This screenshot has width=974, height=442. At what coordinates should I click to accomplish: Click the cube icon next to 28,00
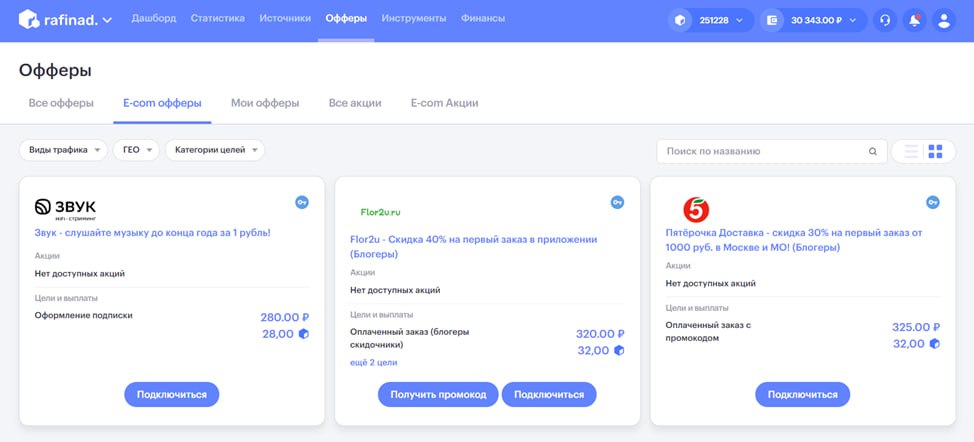(304, 334)
